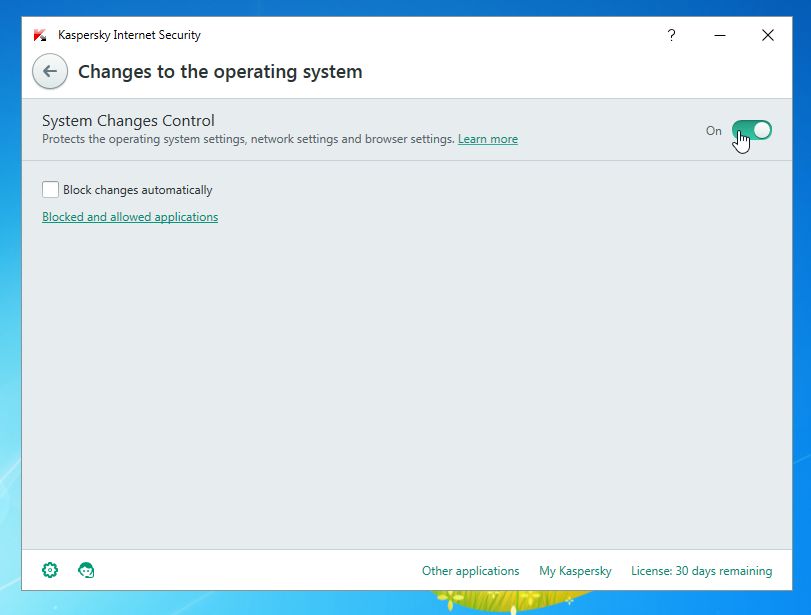Open the support agent icon

click(x=86, y=570)
